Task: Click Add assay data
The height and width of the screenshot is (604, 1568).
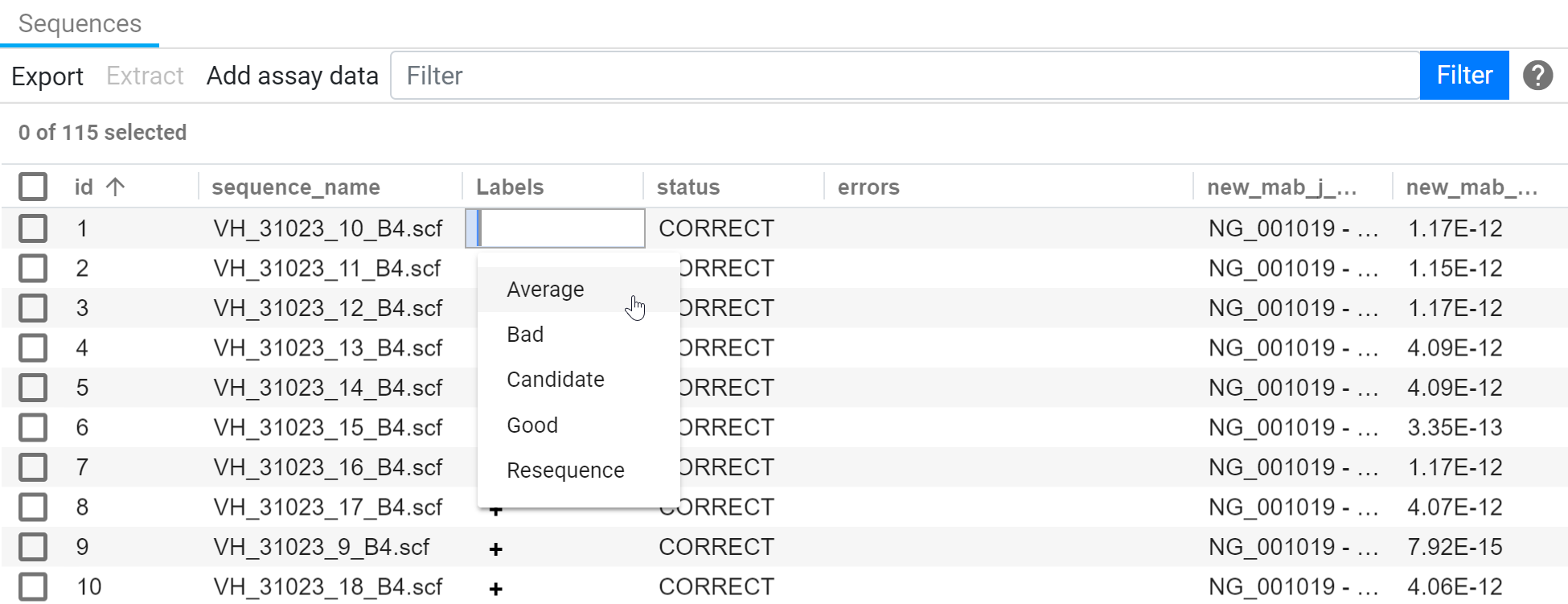Action: [x=292, y=76]
